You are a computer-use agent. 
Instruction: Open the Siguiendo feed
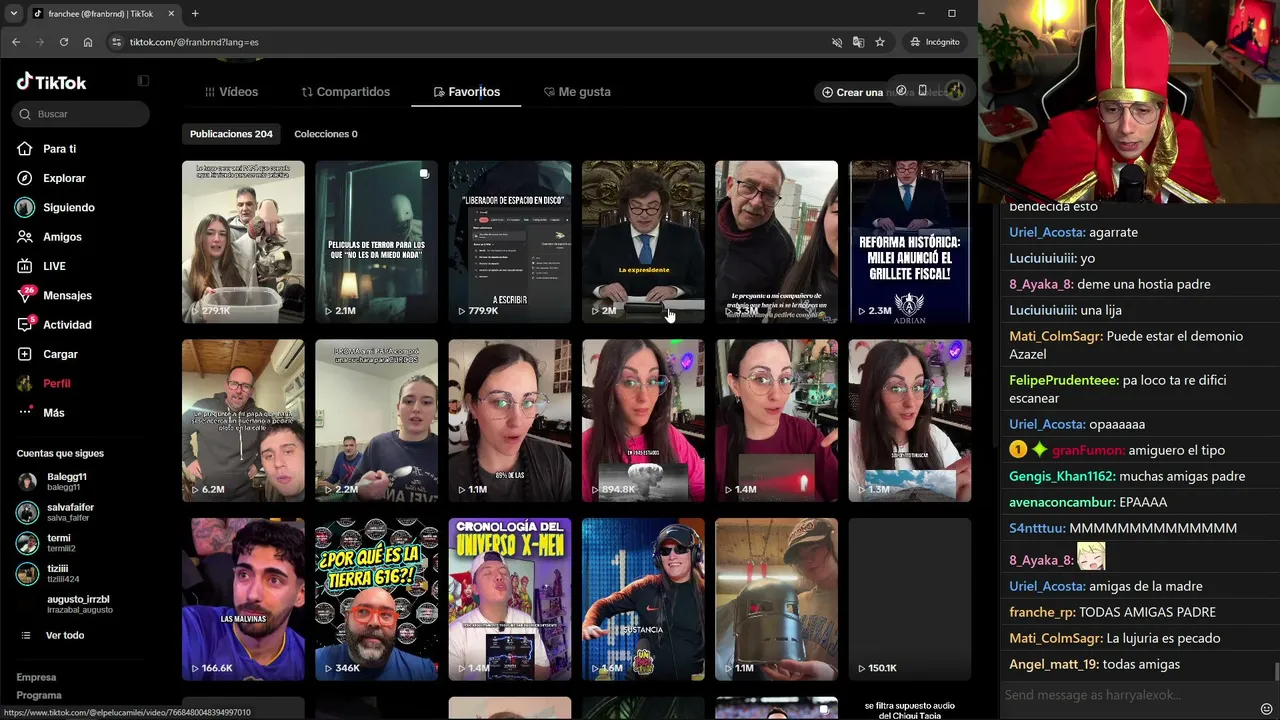click(68, 208)
